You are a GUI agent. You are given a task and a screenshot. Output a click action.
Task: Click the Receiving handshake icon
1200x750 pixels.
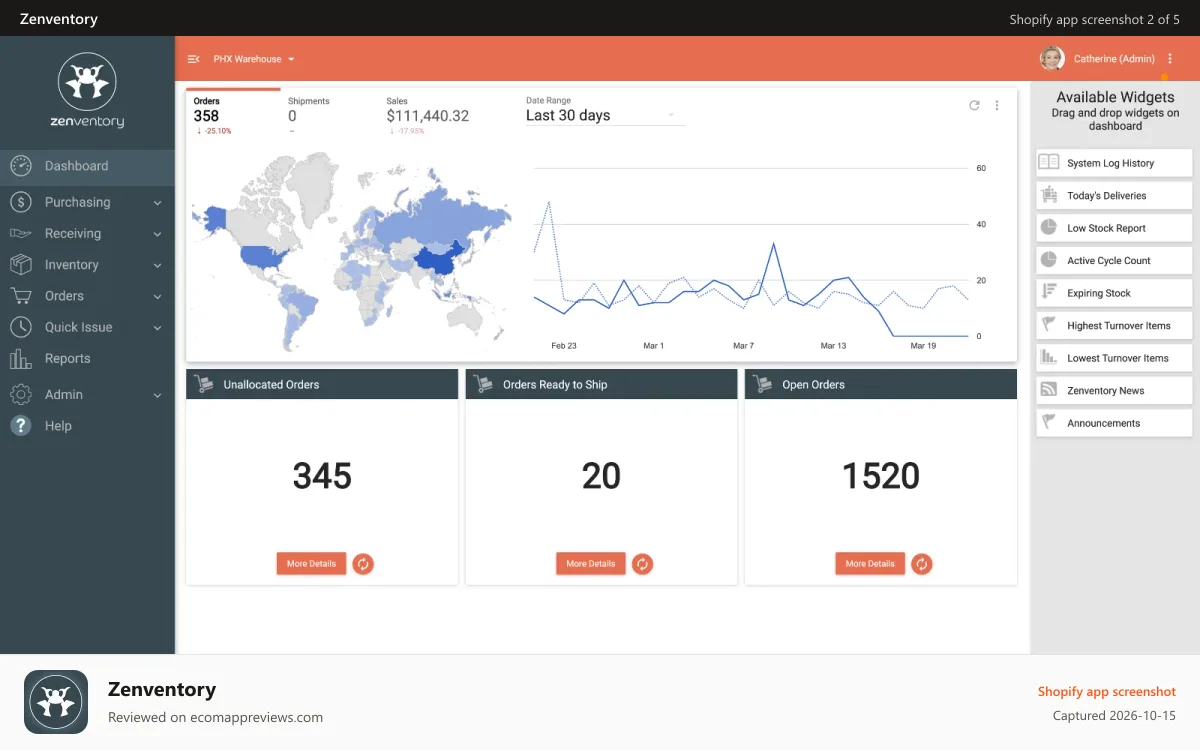(21, 233)
